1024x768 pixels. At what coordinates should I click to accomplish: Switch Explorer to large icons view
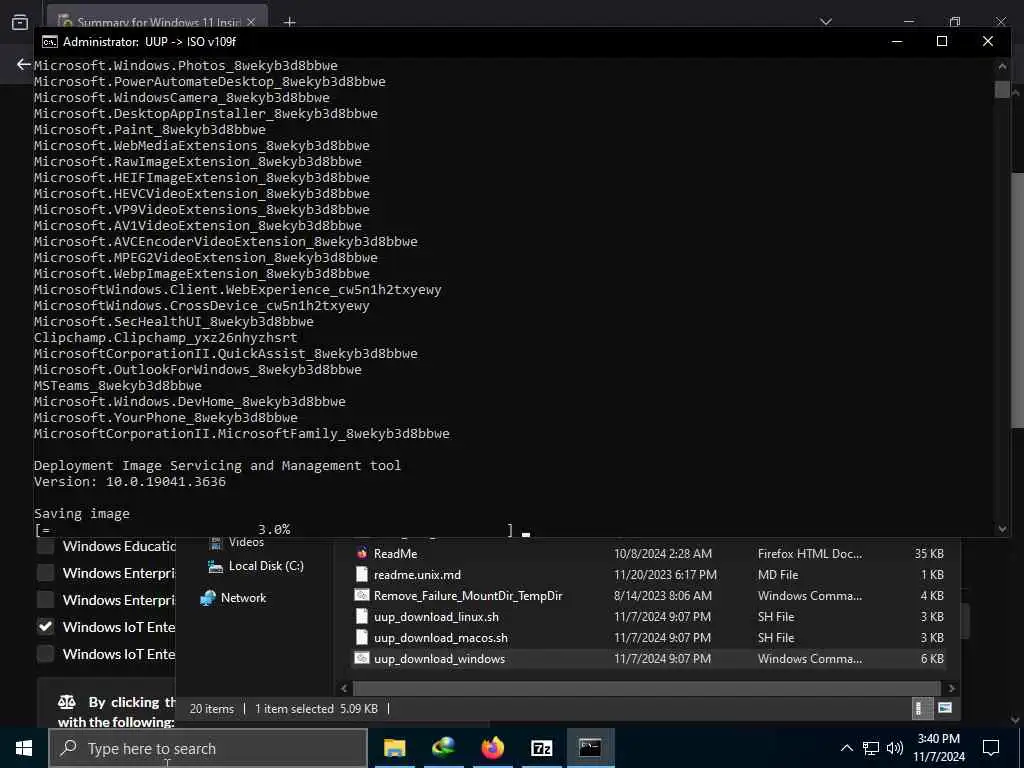pyautogui.click(x=944, y=708)
